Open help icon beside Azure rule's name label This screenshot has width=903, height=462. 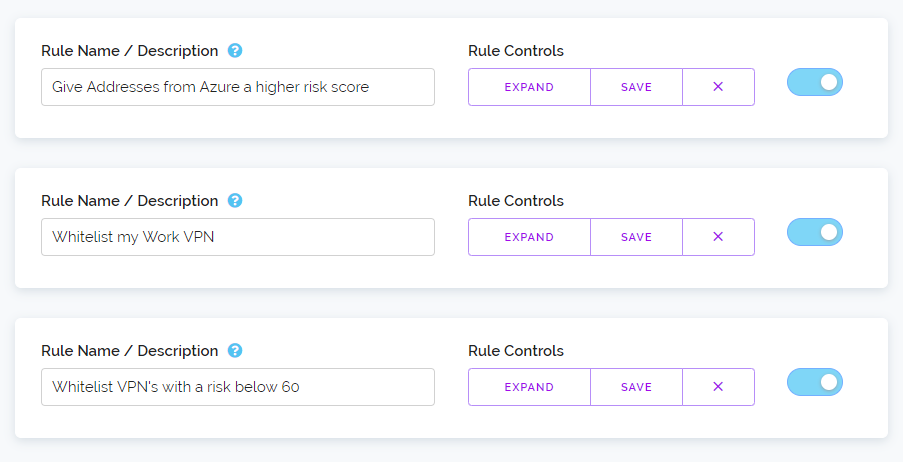point(235,51)
